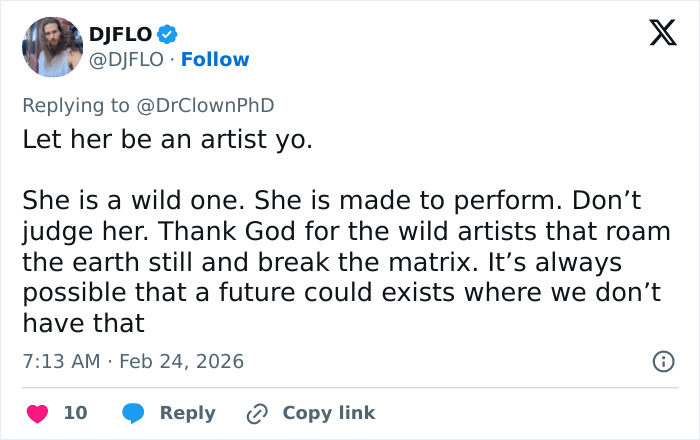Click the reply speech bubble icon

133,413
